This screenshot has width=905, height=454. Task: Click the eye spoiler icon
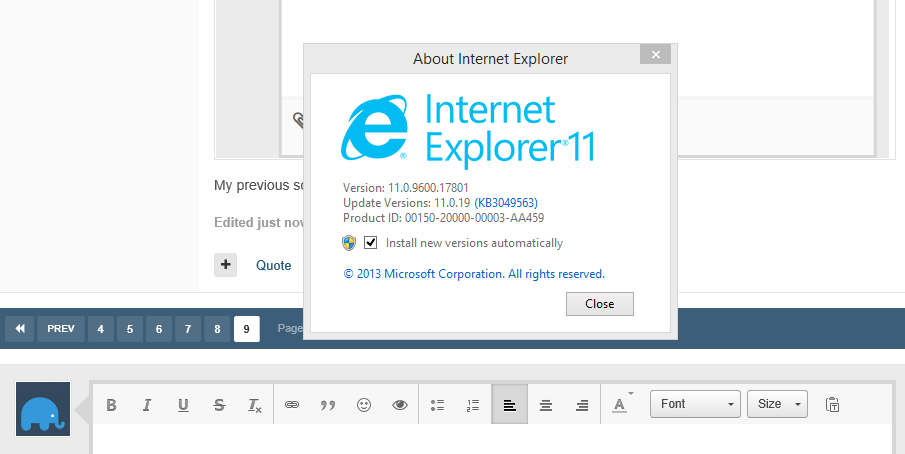click(399, 405)
